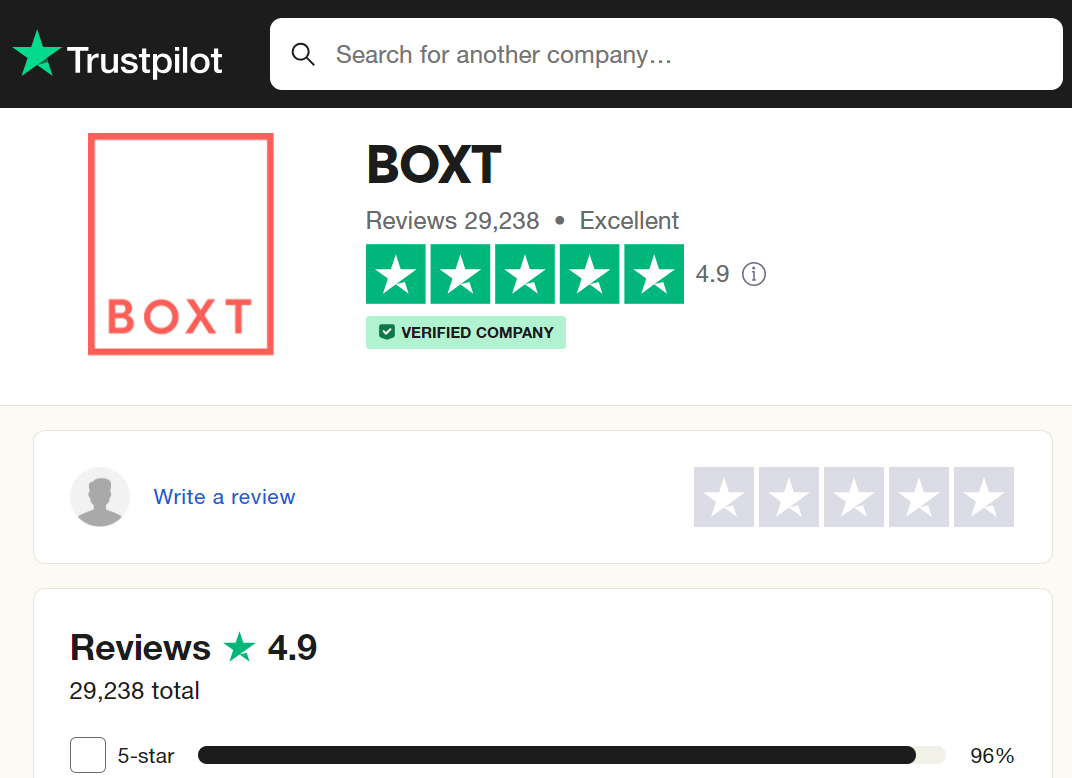The image size is (1072, 778).
Task: Focus the 'Search for another company' field
Action: click(x=680, y=54)
